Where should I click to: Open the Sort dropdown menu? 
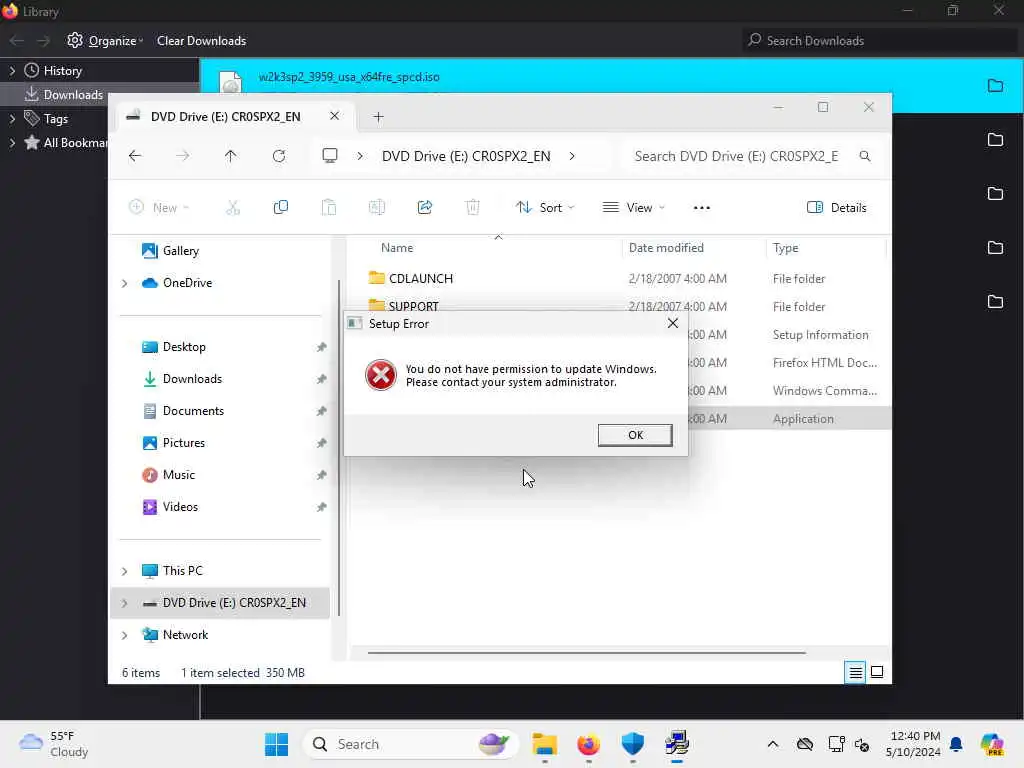point(545,208)
